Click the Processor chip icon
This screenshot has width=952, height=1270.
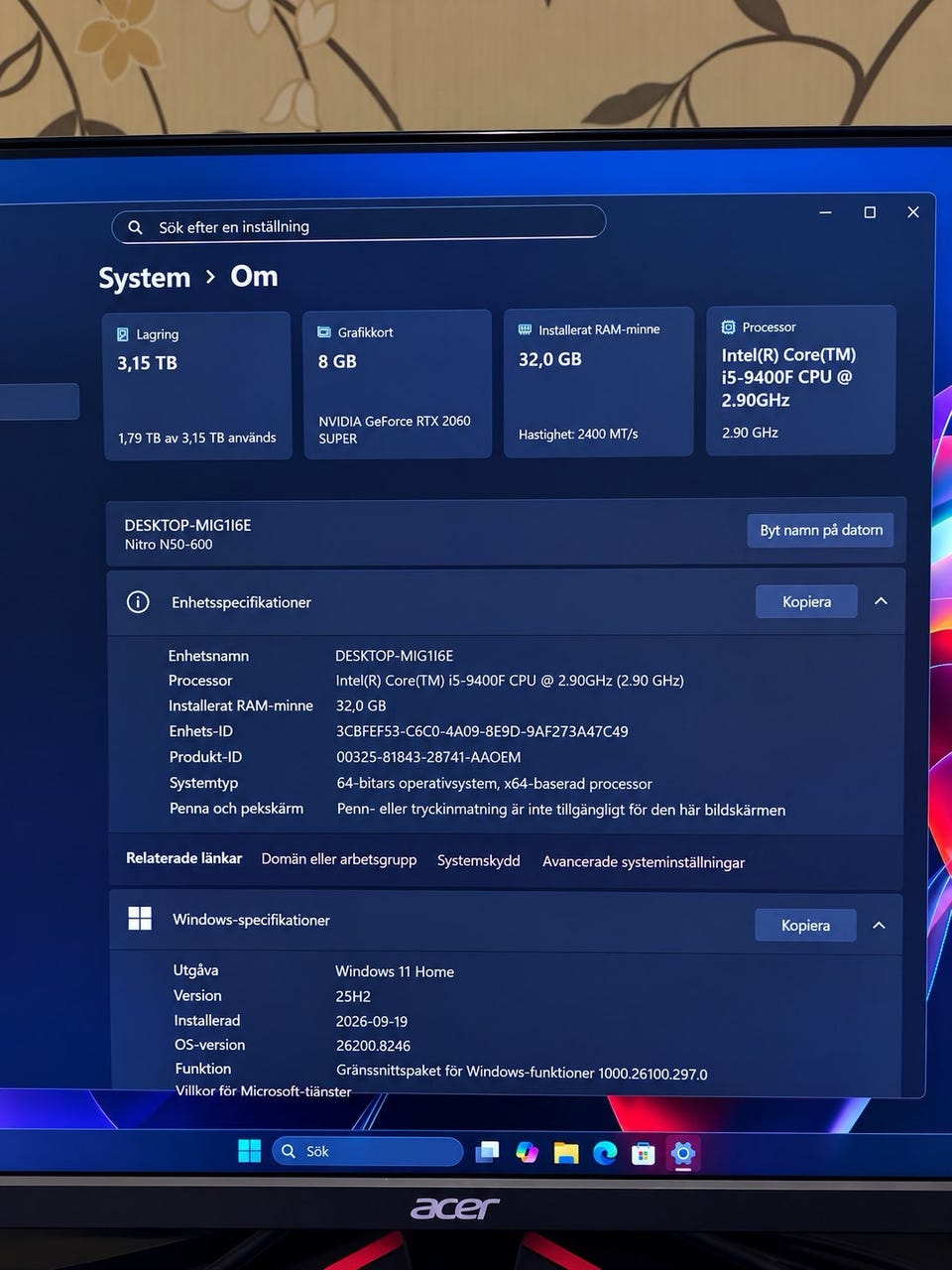click(x=728, y=326)
